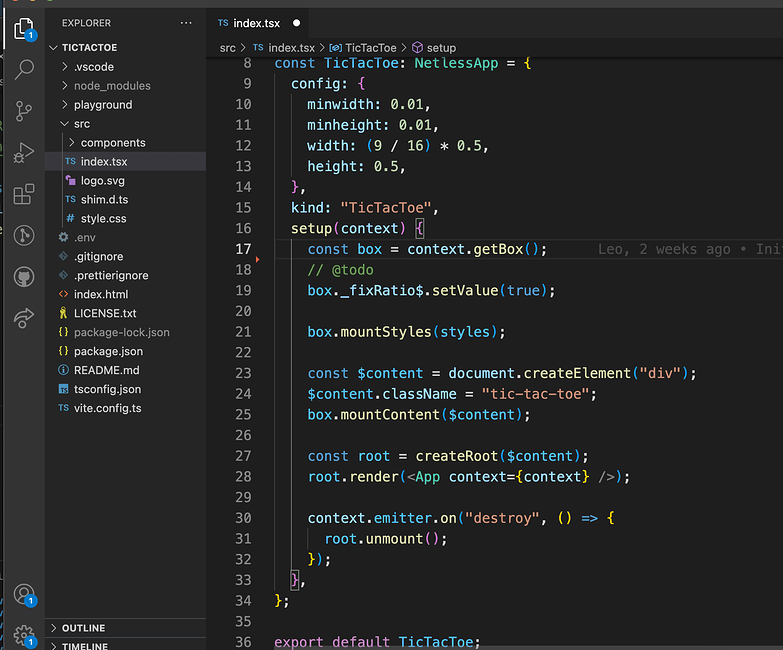
Task: Click the TS icon beside shim.d.ts
Action: coord(70,199)
